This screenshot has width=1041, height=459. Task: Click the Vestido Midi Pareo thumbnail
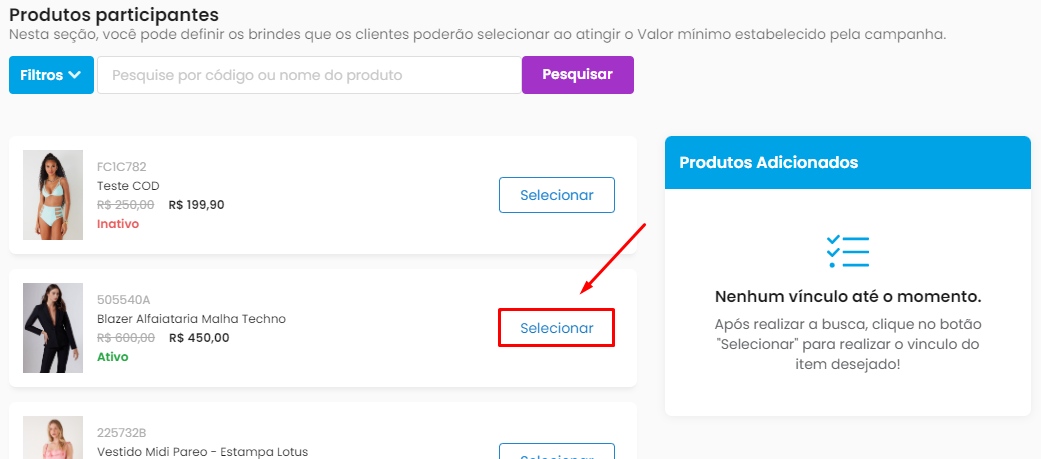53,438
